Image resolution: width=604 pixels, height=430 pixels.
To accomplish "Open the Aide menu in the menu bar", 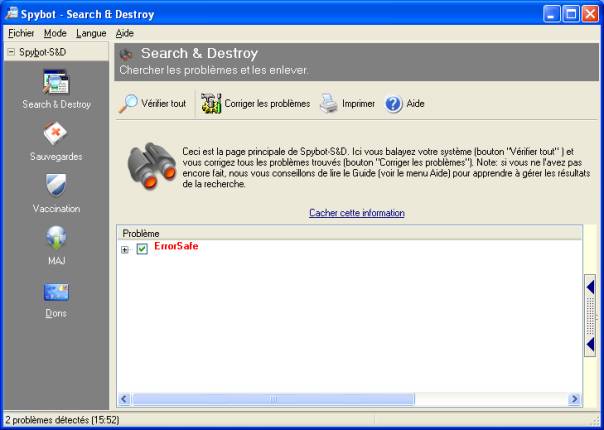I will [x=124, y=34].
